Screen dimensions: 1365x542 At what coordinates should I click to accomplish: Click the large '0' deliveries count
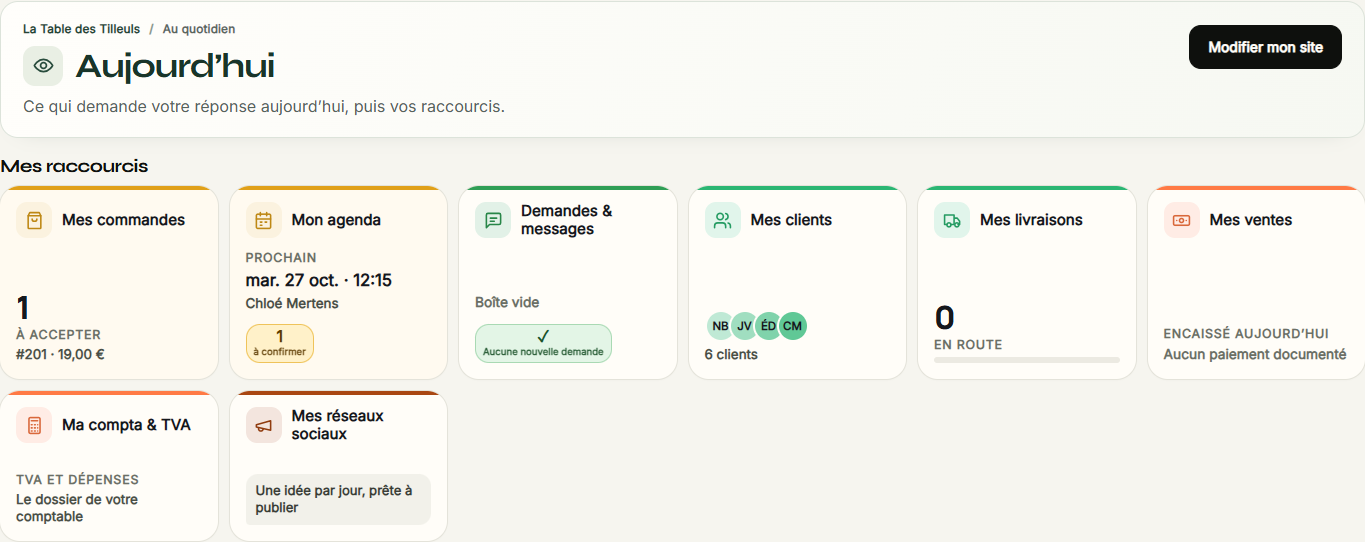(x=944, y=318)
